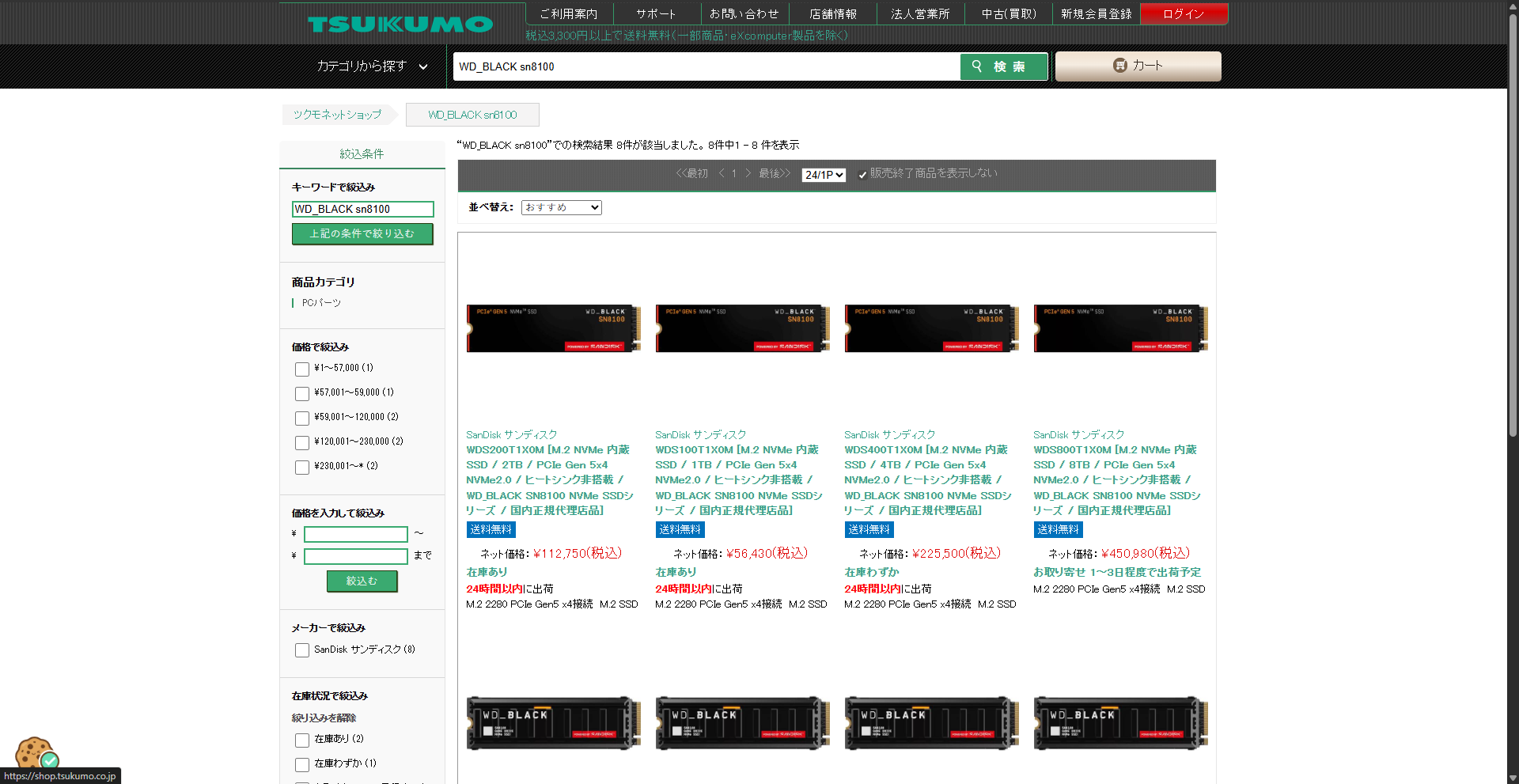Click the ¥225,500(税込) price text
The width and height of the screenshot is (1519, 784).
click(956, 554)
